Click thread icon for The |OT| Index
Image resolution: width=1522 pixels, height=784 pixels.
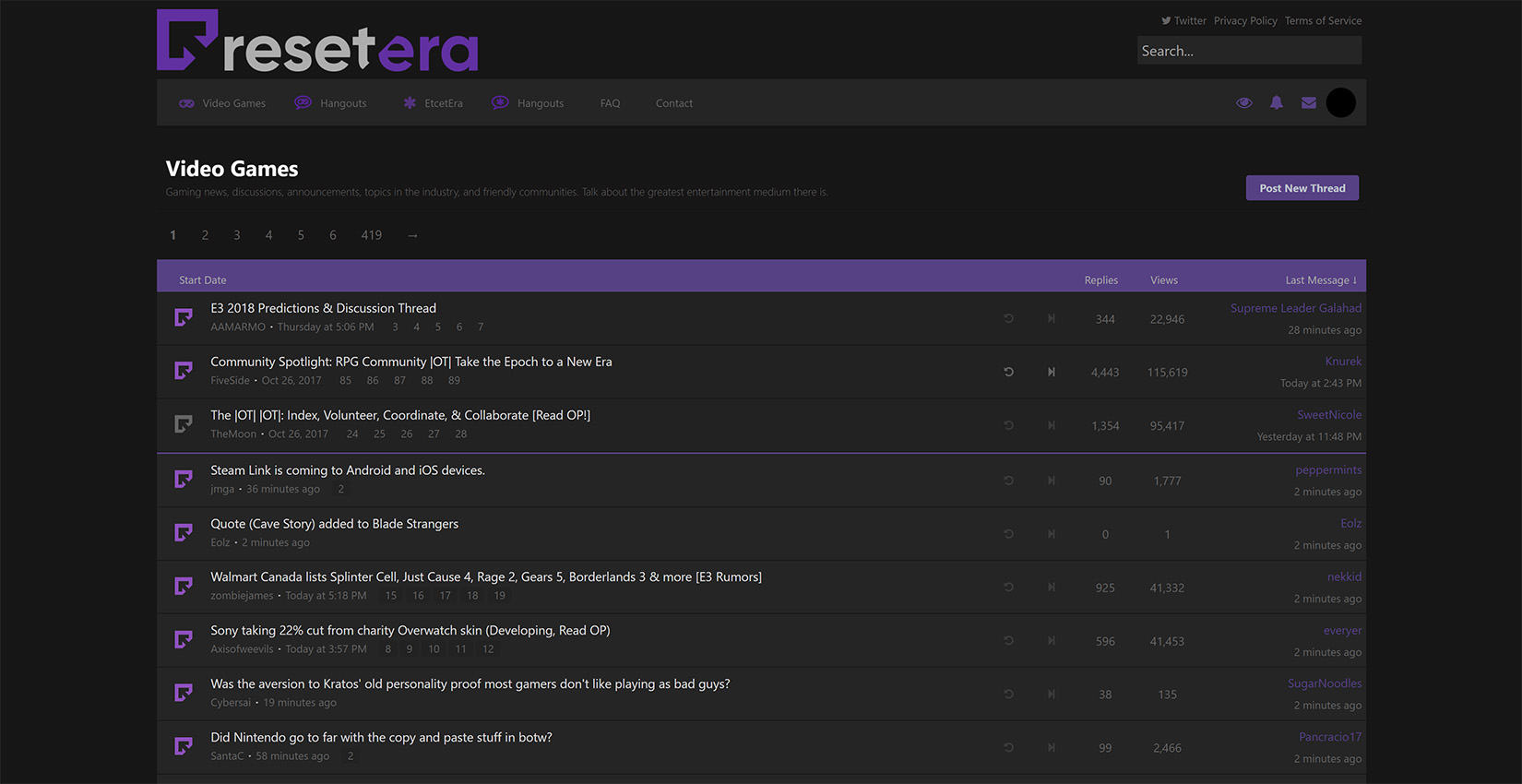click(184, 425)
